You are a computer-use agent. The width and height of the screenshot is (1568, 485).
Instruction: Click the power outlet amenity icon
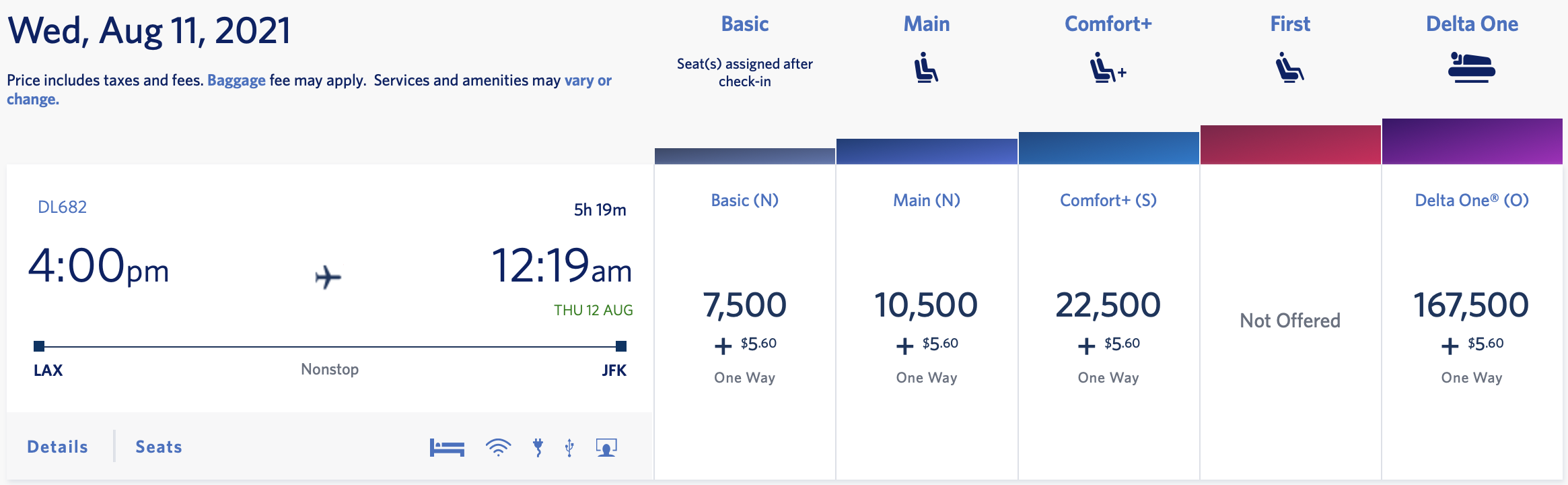(x=538, y=446)
